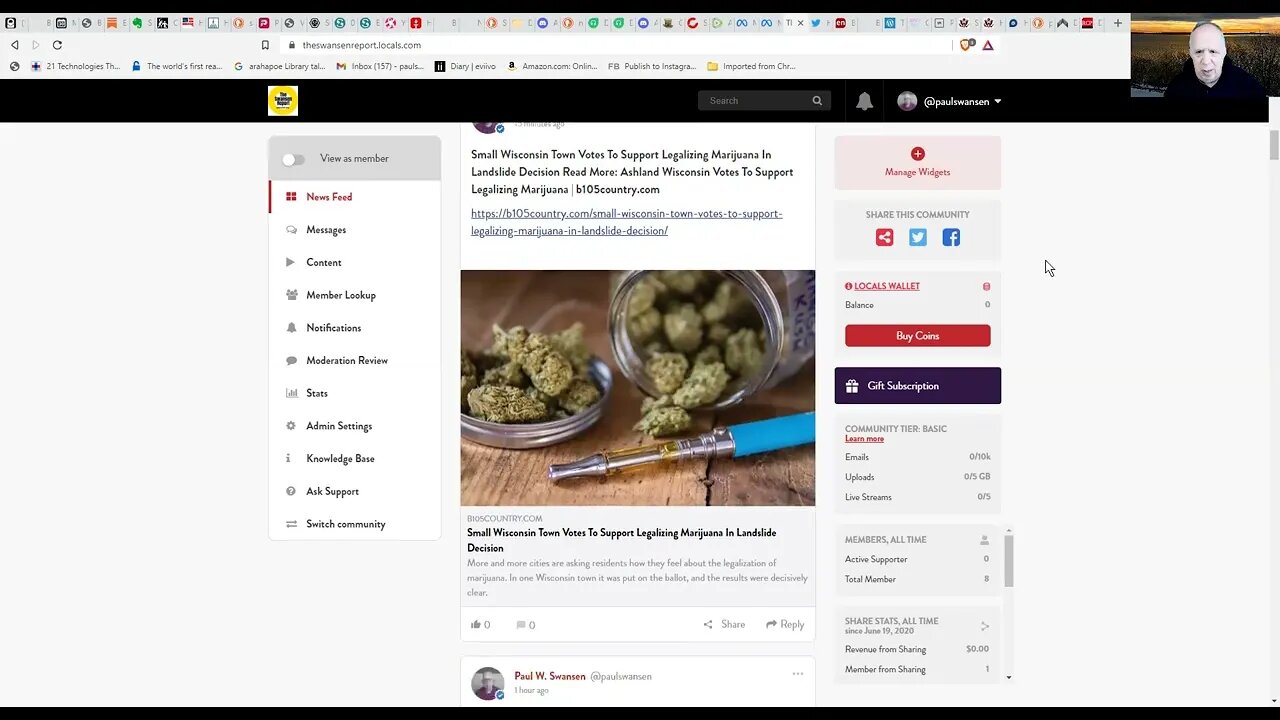Click article preview headline link
Screen dimensions: 1280x720
coord(621,540)
